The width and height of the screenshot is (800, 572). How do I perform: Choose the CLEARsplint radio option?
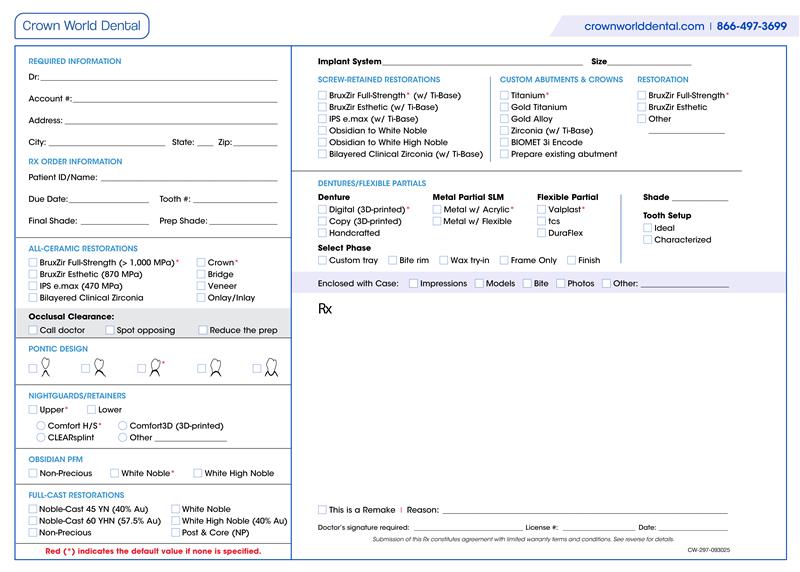41,437
